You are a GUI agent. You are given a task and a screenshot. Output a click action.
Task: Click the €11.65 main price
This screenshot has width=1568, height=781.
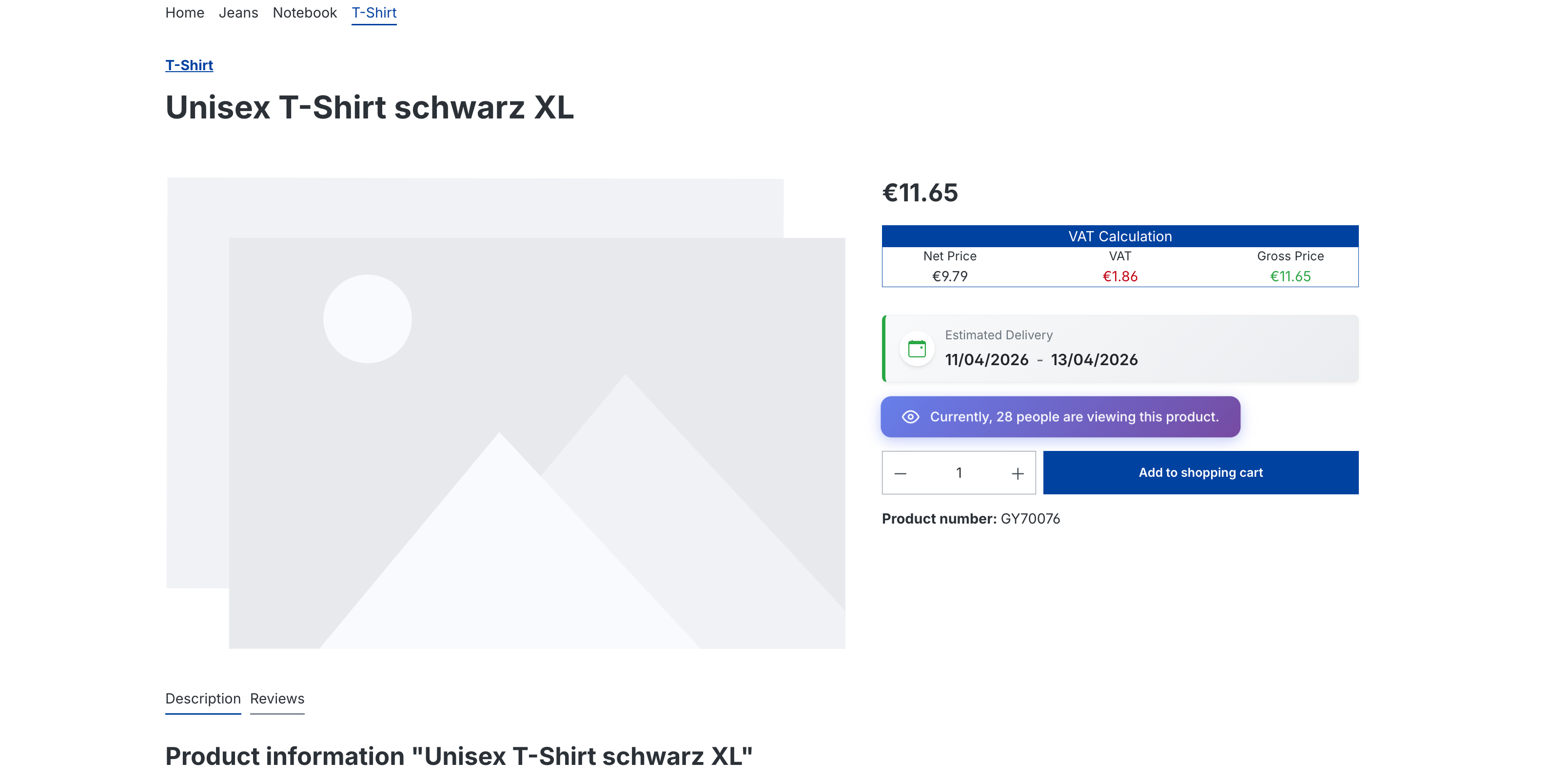pos(920,193)
